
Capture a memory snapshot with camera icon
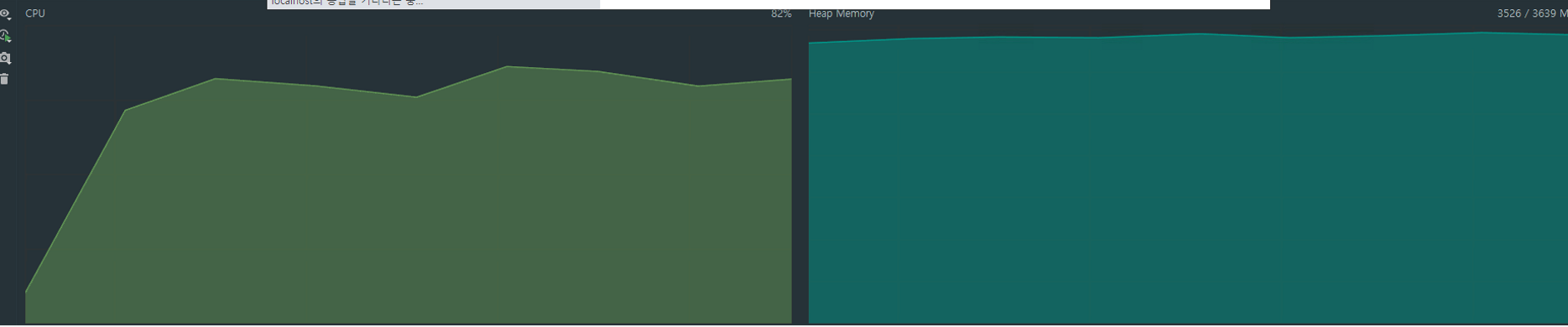point(5,58)
